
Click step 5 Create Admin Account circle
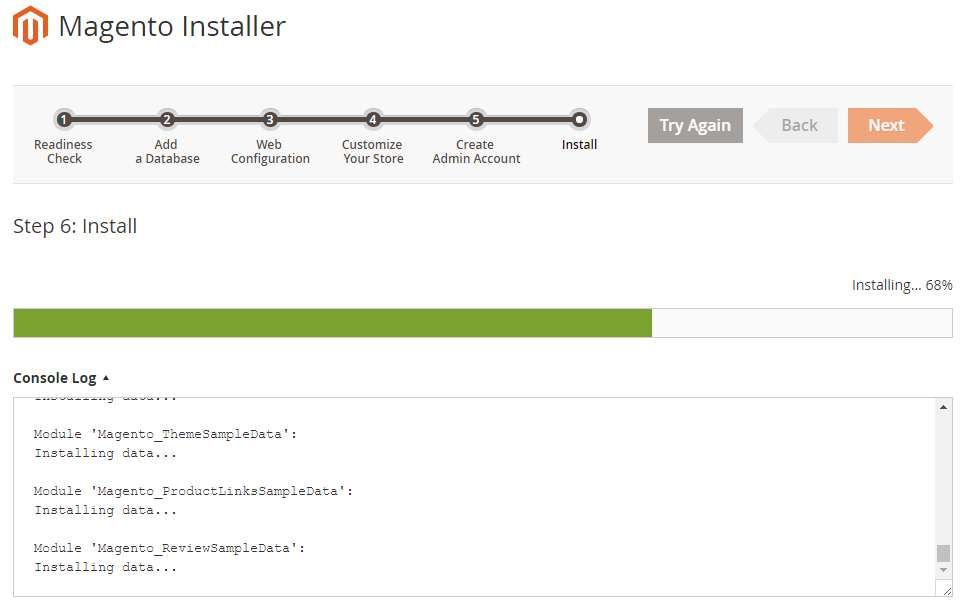tap(475, 119)
